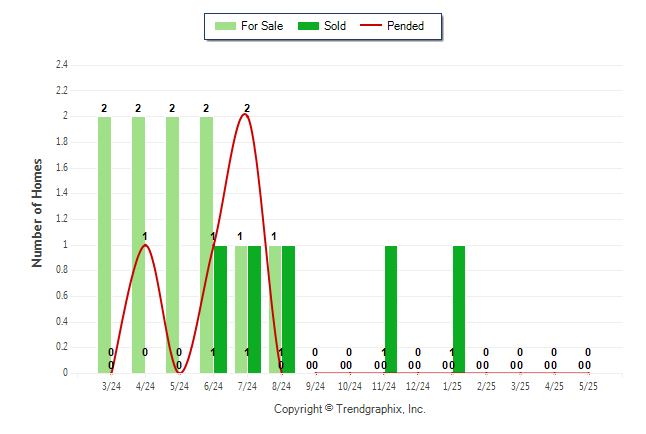Click the Copyright Trendgraphix, Inc. text
Viewport: 646px width, 434px height.
[x=350, y=409]
